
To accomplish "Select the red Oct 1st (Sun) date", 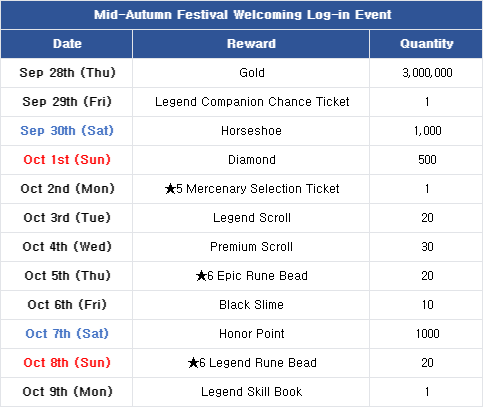I will point(67,160).
